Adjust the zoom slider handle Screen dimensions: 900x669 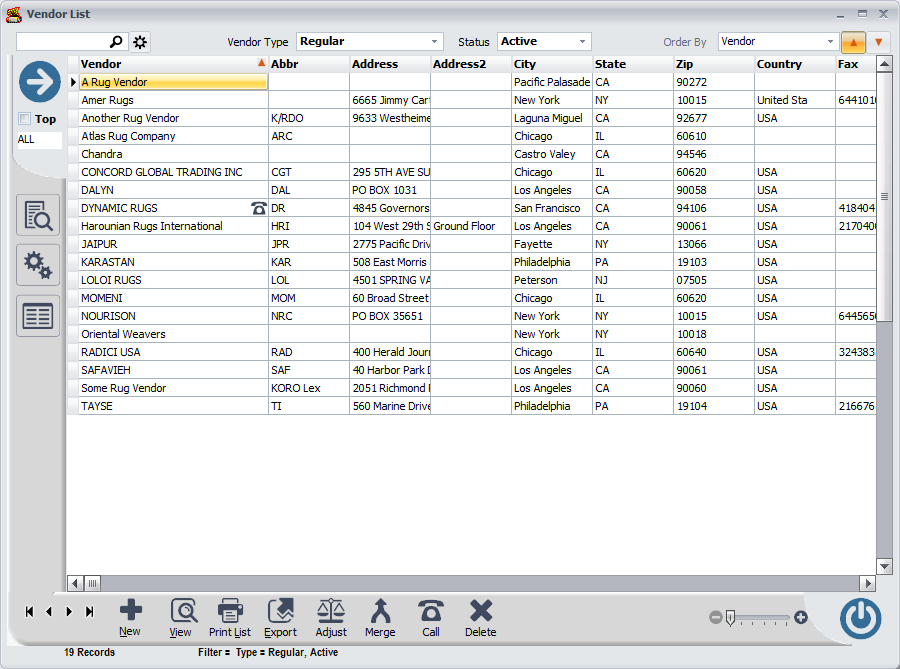point(730,618)
